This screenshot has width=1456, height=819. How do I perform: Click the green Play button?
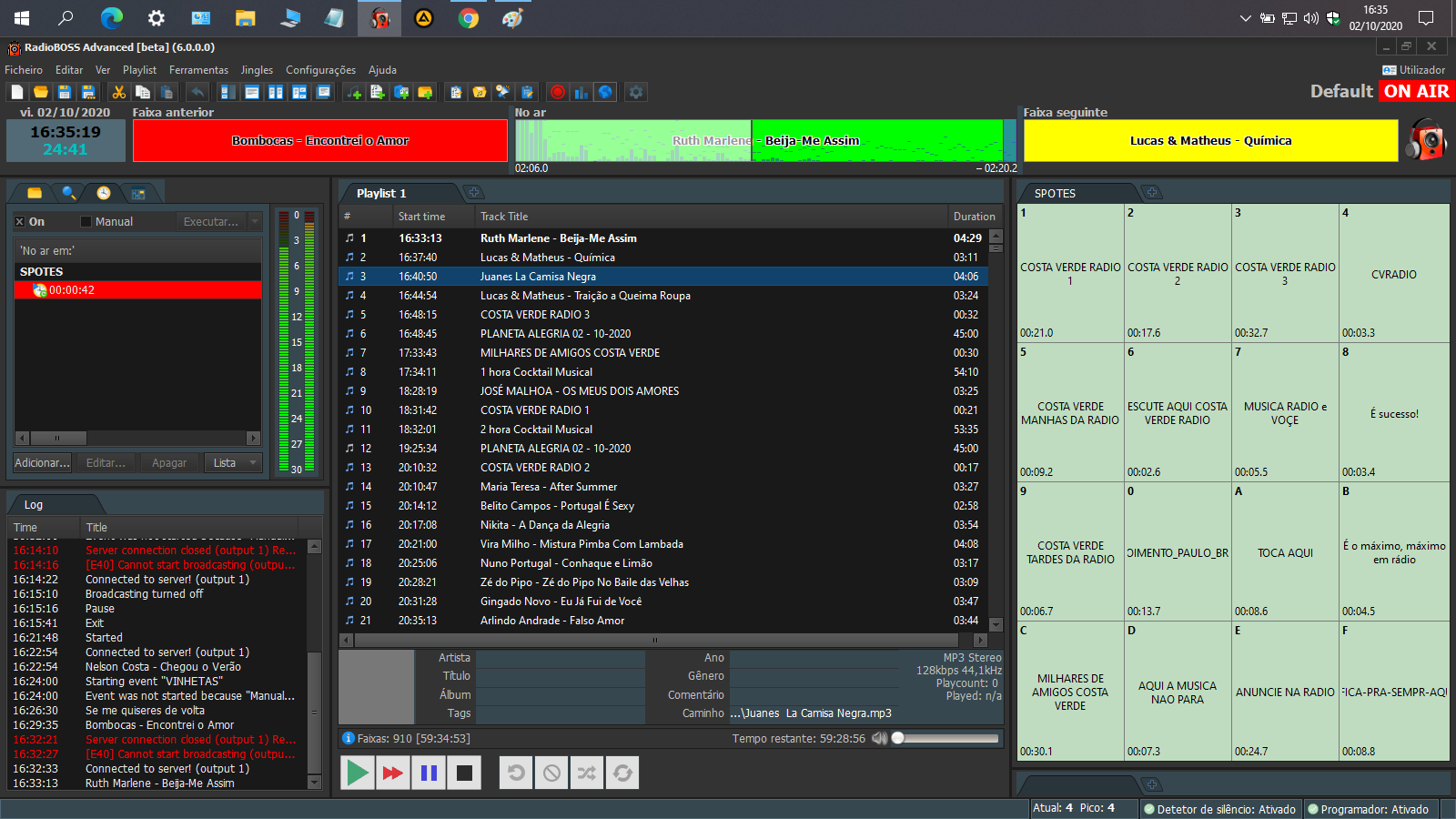coord(358,773)
